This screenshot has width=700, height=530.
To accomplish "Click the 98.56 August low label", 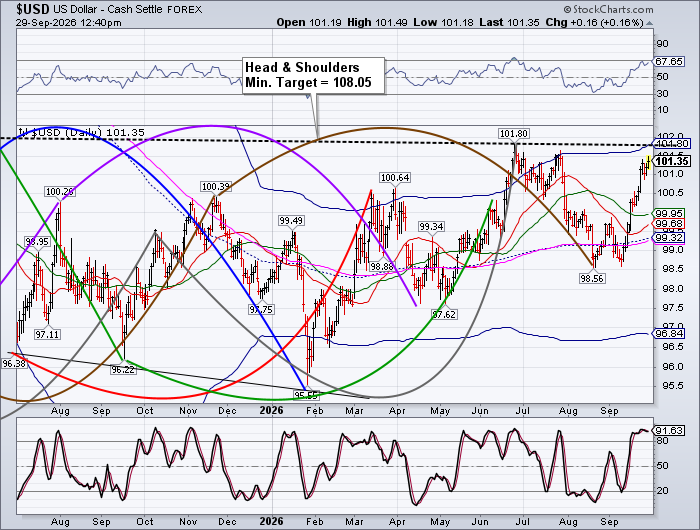I will [x=592, y=279].
